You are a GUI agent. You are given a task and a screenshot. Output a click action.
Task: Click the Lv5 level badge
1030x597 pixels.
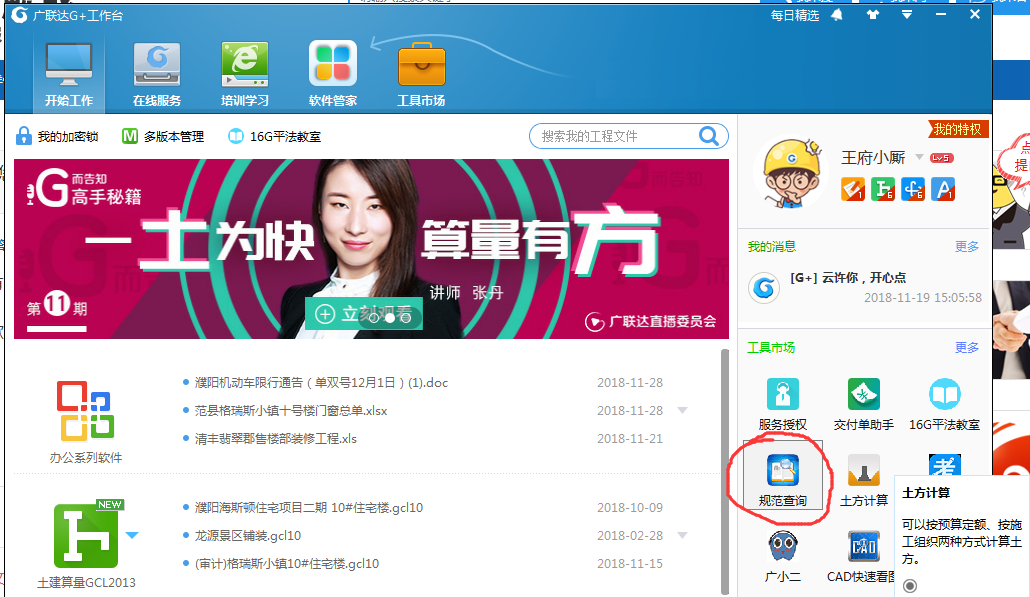(941, 158)
